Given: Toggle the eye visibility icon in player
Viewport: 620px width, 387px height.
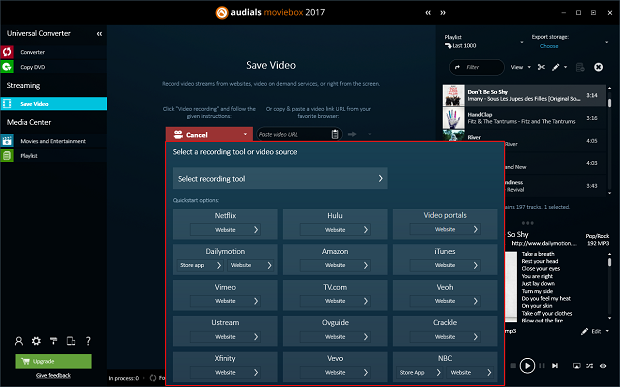Looking at the screenshot, I should click(603, 366).
